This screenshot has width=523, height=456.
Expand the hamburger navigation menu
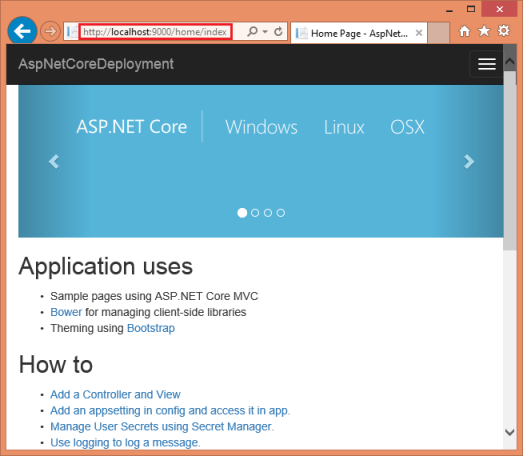487,64
